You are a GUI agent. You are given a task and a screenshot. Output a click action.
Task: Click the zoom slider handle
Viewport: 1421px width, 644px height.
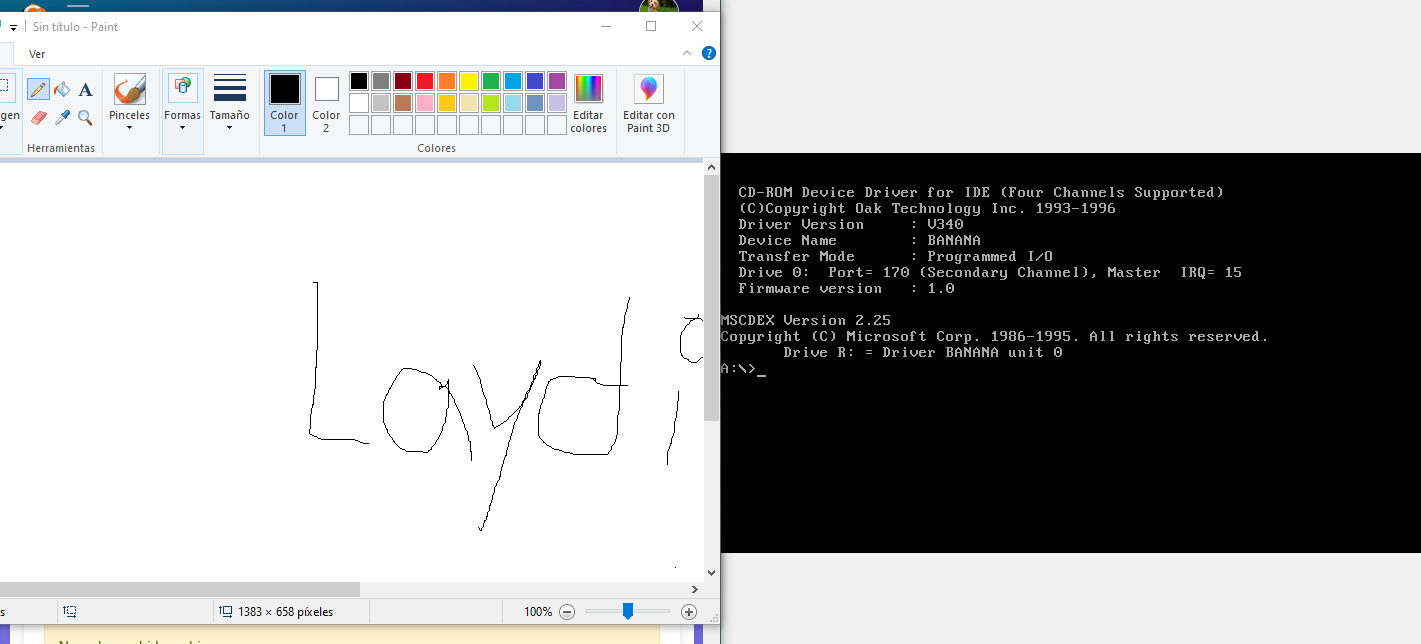click(627, 611)
